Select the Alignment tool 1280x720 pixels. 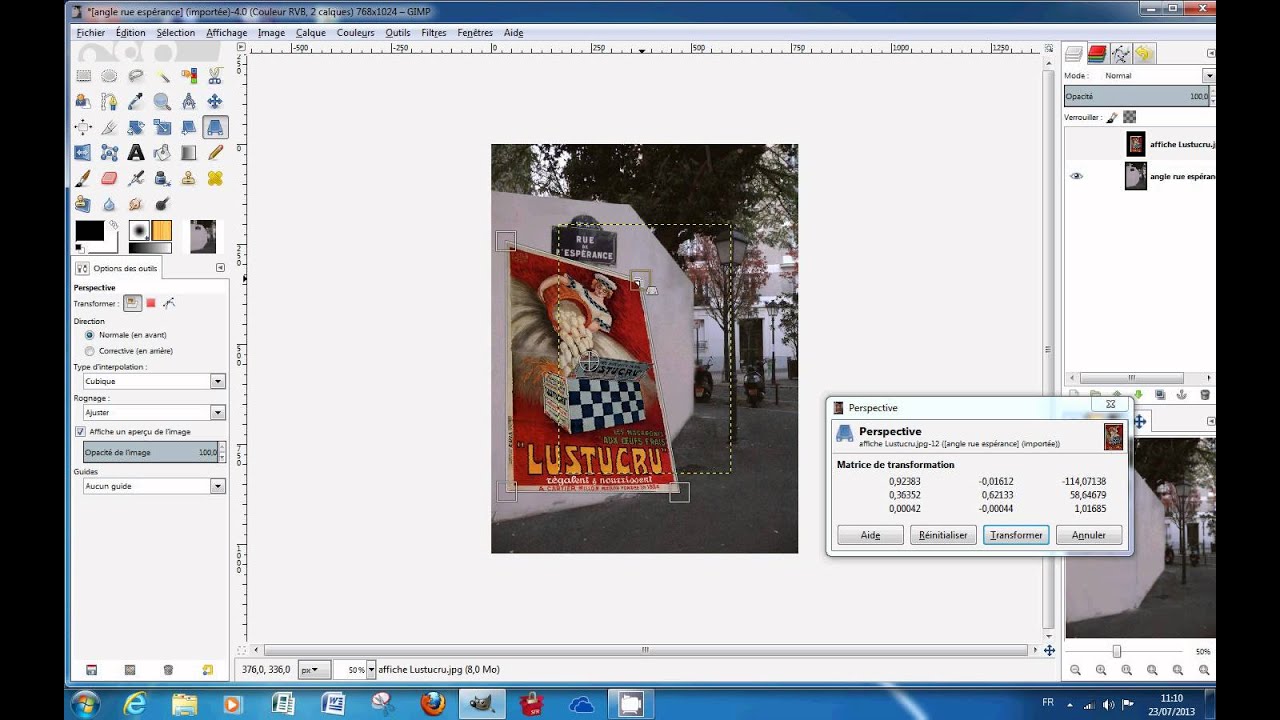[x=83, y=127]
